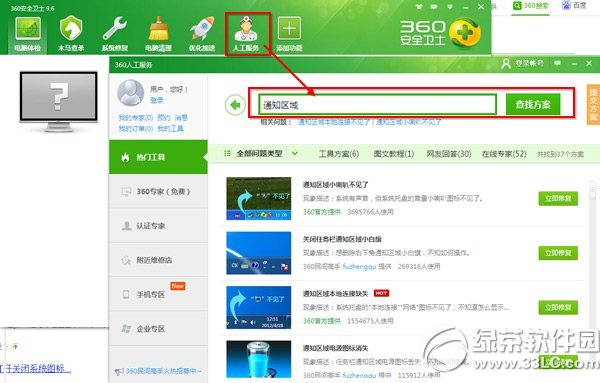Screen dimensions: 600x383
Task: Click the green back arrow button
Action: (235, 104)
